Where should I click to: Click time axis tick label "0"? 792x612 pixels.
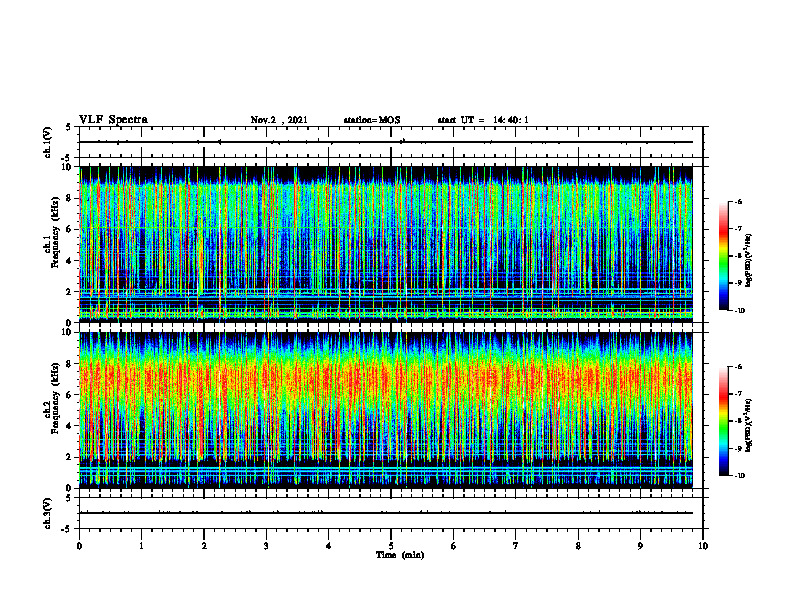(79, 546)
